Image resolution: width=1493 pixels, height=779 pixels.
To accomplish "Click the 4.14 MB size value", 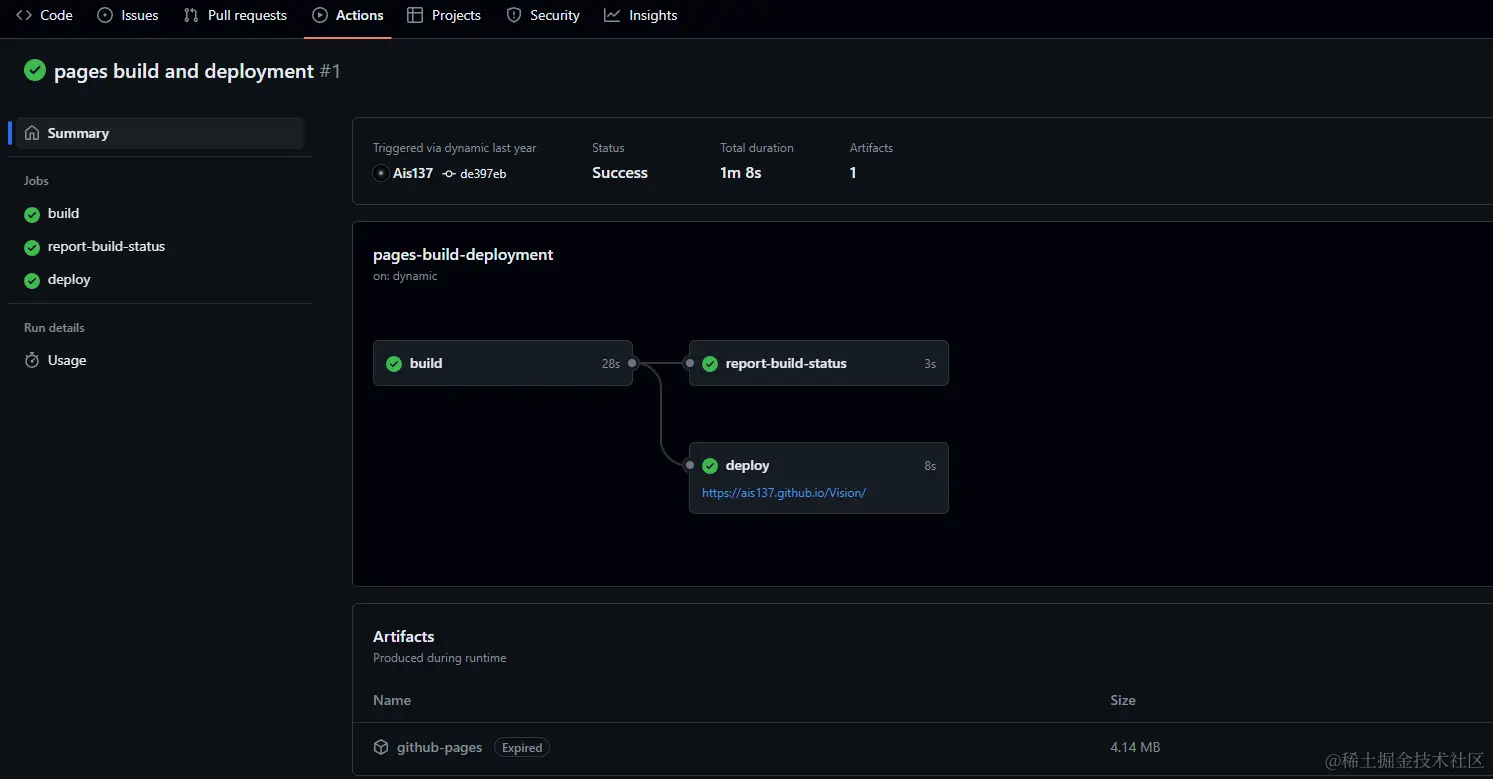I will coord(1135,747).
